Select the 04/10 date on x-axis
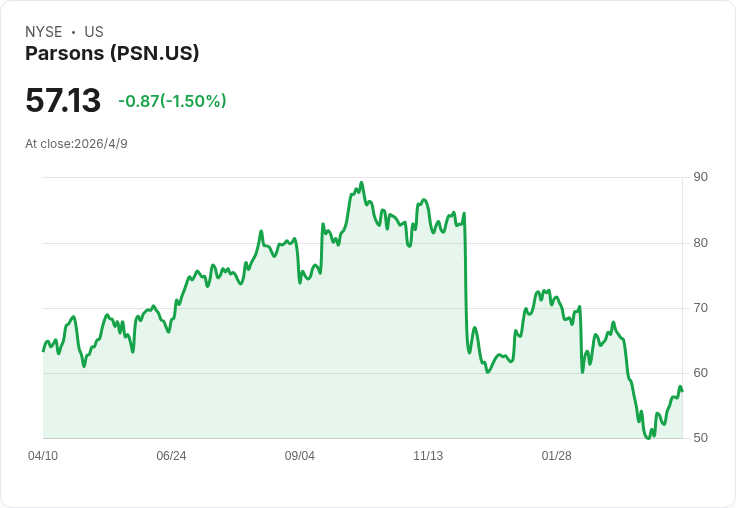Image resolution: width=736 pixels, height=508 pixels. click(43, 456)
